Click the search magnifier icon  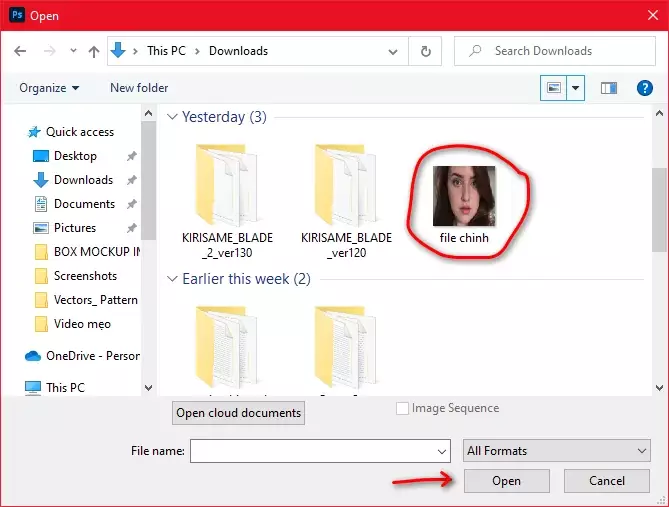coord(474,51)
